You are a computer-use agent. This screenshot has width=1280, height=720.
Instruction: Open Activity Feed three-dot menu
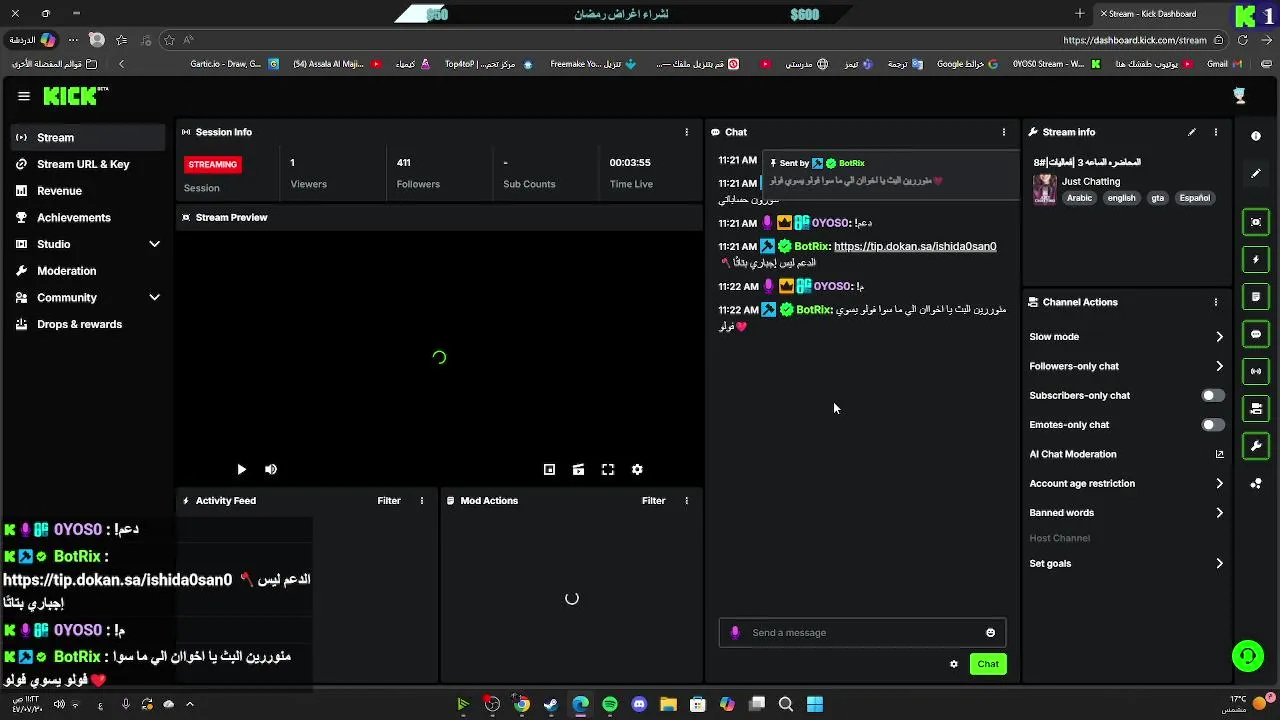pyautogui.click(x=422, y=501)
